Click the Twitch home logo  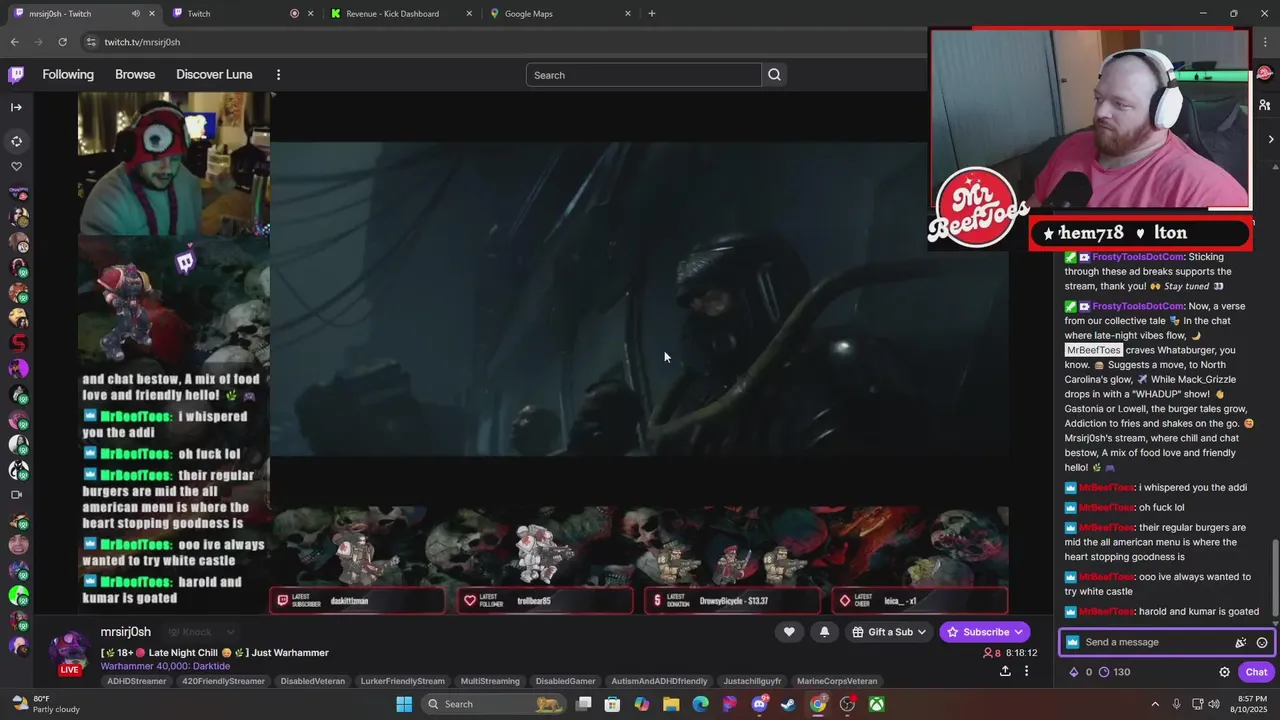pyautogui.click(x=16, y=75)
